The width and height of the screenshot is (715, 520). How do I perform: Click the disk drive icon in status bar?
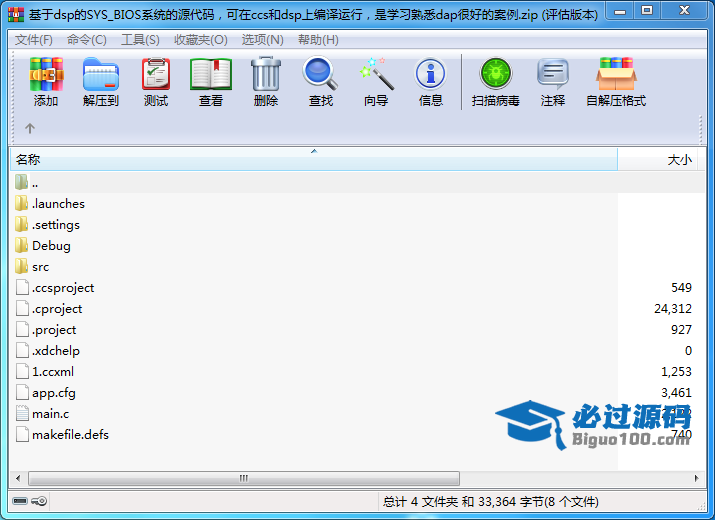pyautogui.click(x=20, y=501)
